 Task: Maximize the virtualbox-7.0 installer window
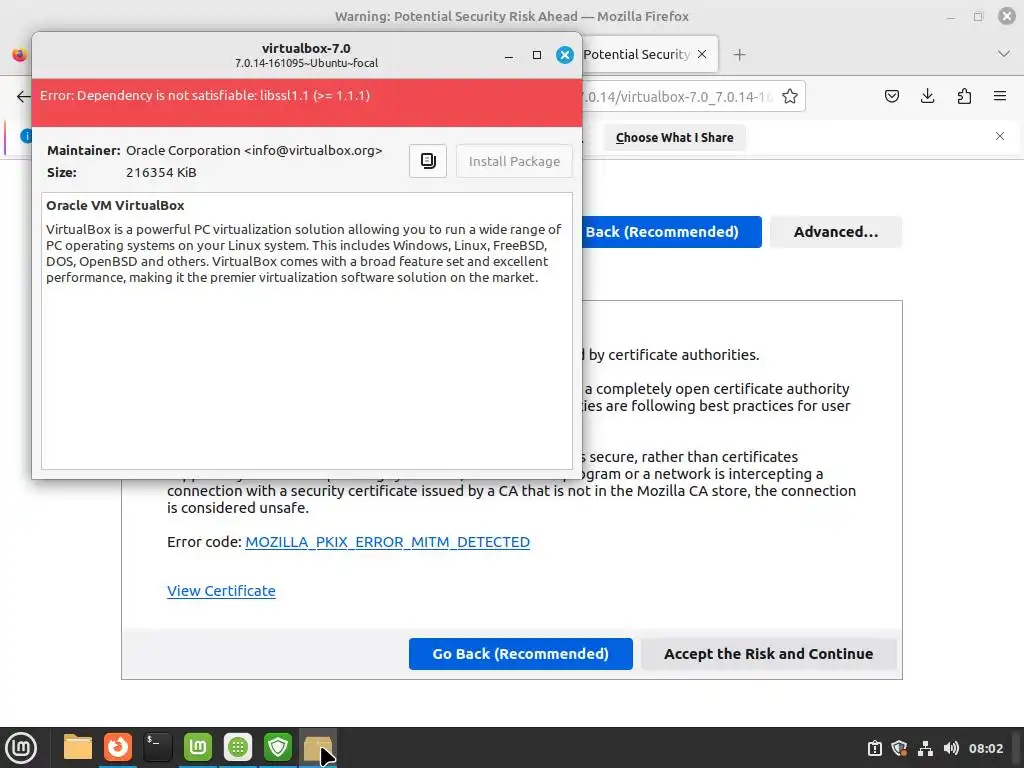(537, 56)
